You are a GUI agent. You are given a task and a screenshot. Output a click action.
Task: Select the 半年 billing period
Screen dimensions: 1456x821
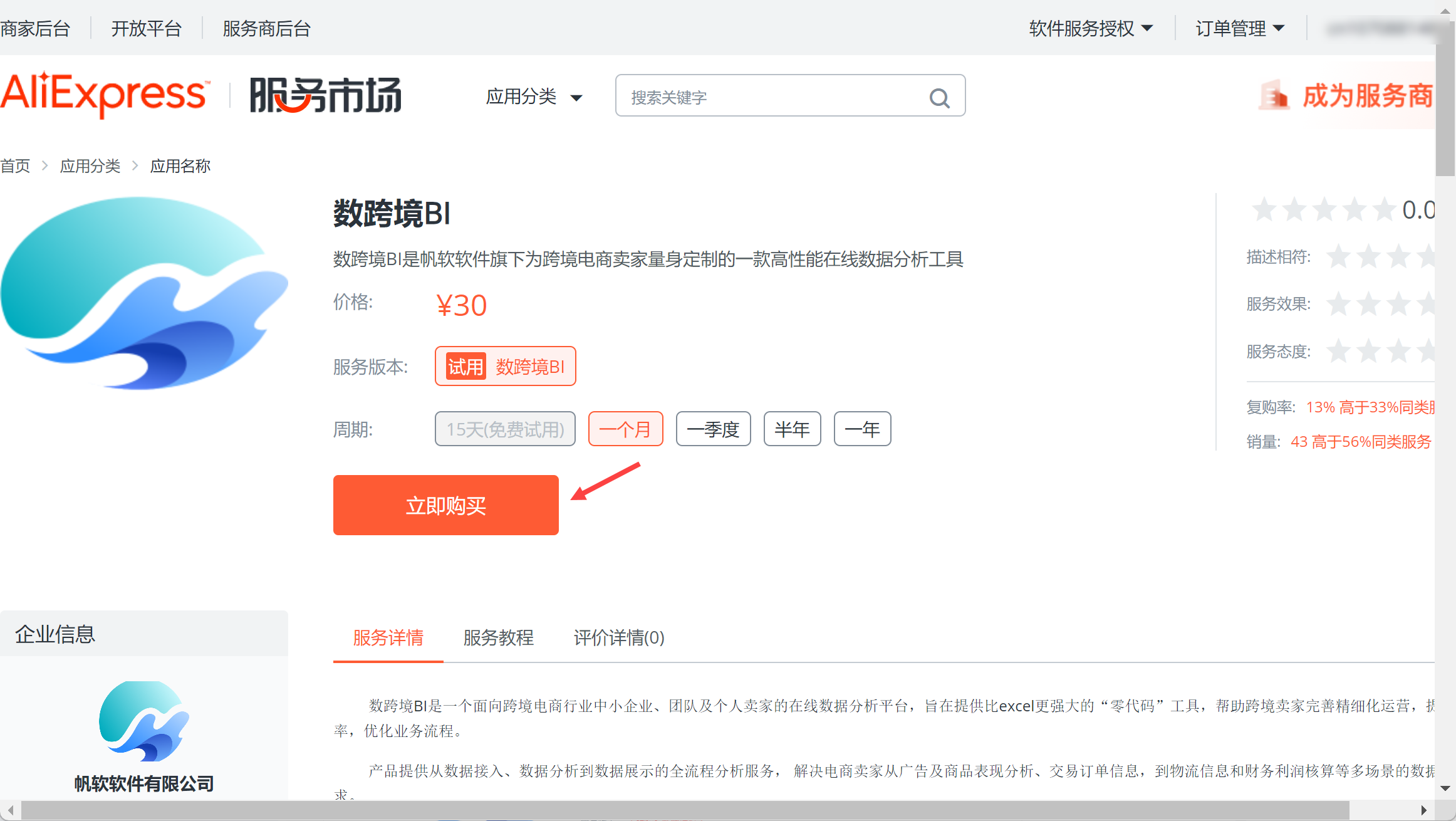click(x=792, y=429)
